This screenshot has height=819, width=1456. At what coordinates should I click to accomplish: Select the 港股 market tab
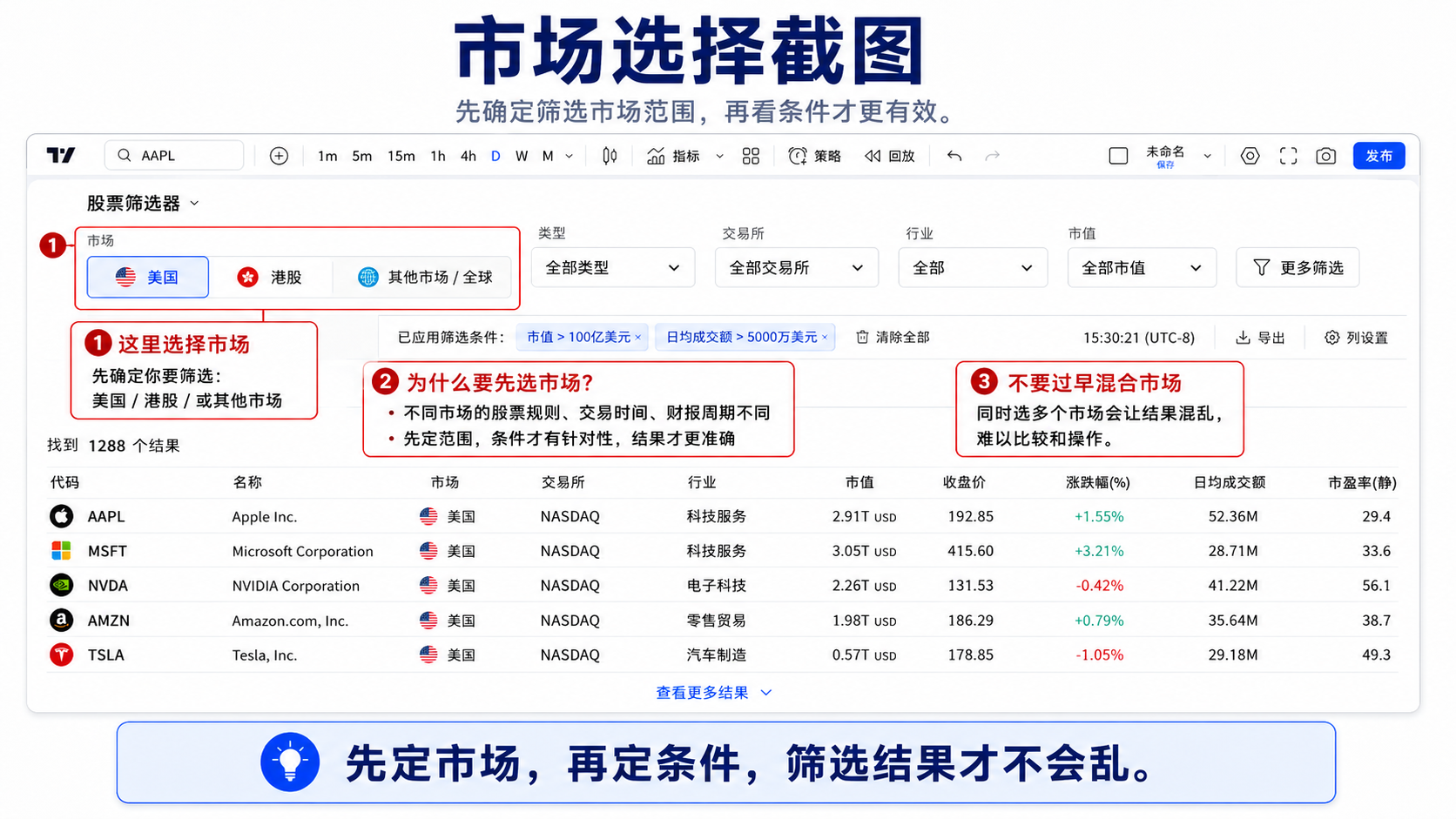pyautogui.click(x=270, y=277)
